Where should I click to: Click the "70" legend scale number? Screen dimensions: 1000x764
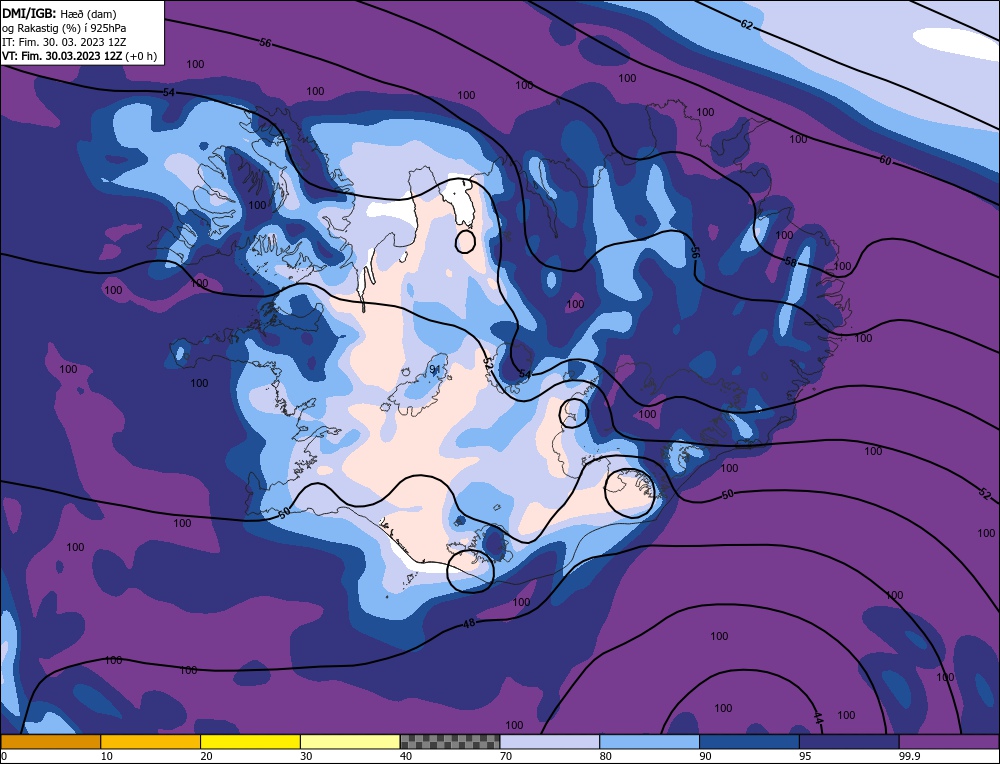click(x=506, y=756)
